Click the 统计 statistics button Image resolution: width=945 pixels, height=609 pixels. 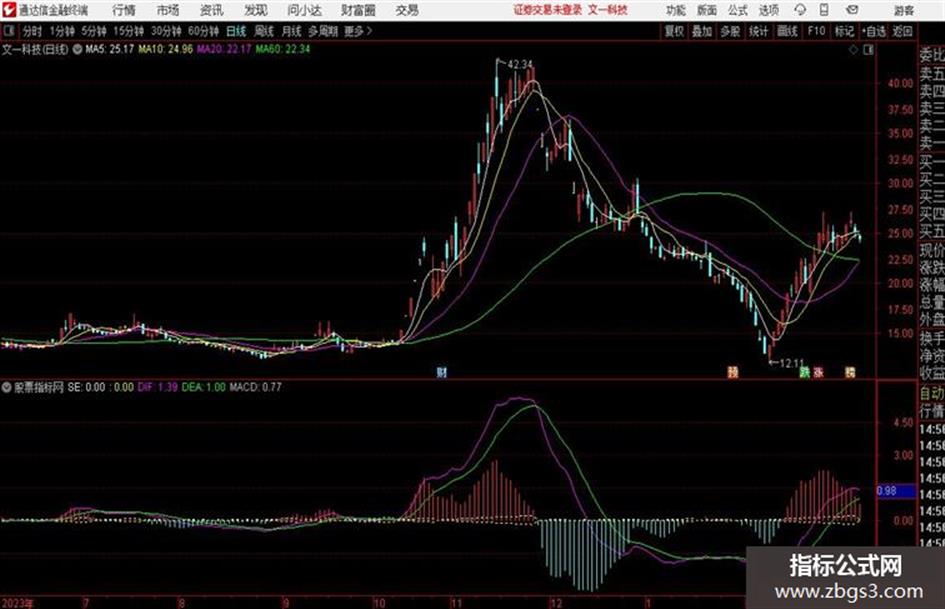[758, 31]
